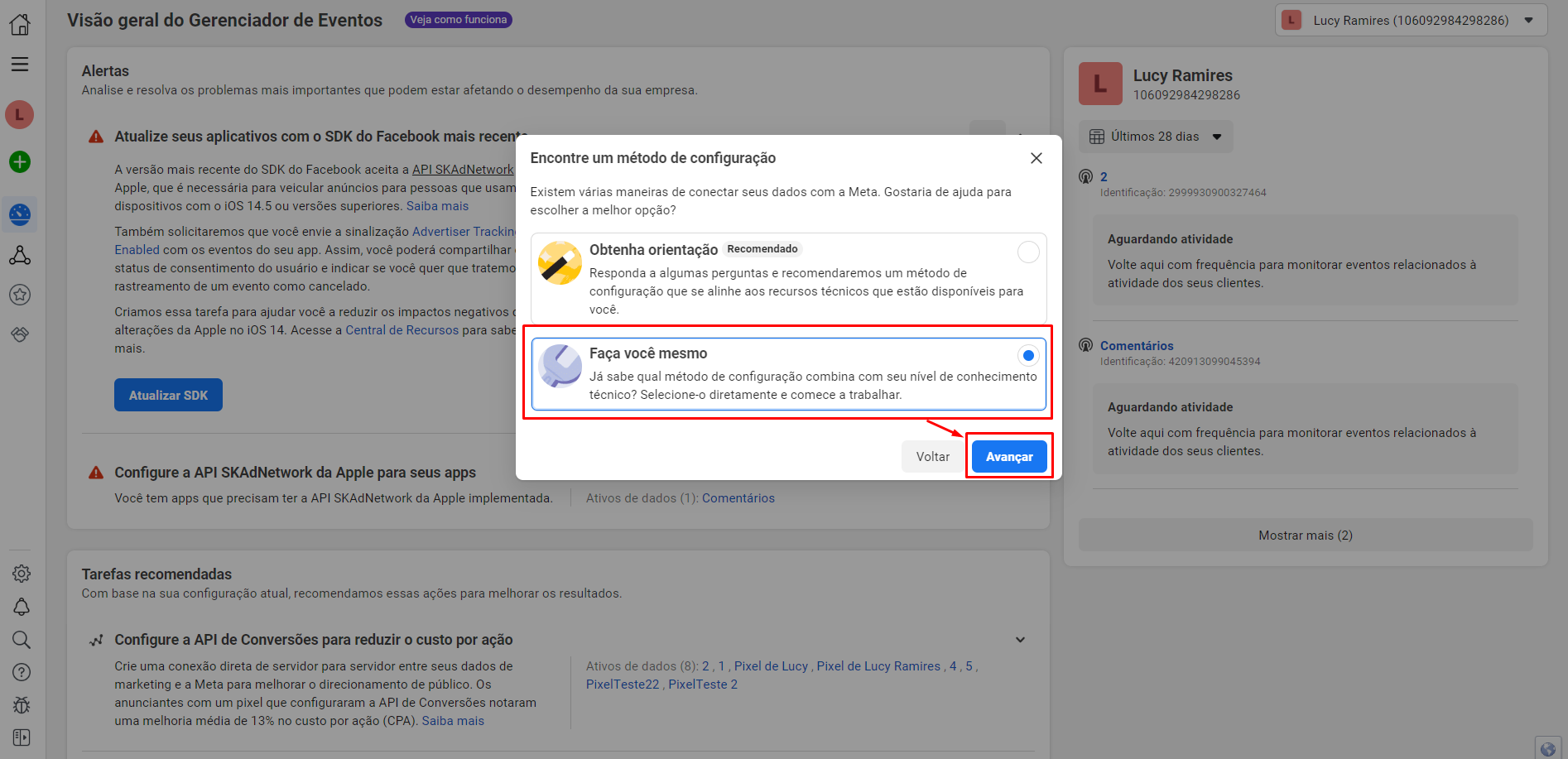Click the signal icon beside Comentários source
1568x759 pixels.
point(1086,345)
